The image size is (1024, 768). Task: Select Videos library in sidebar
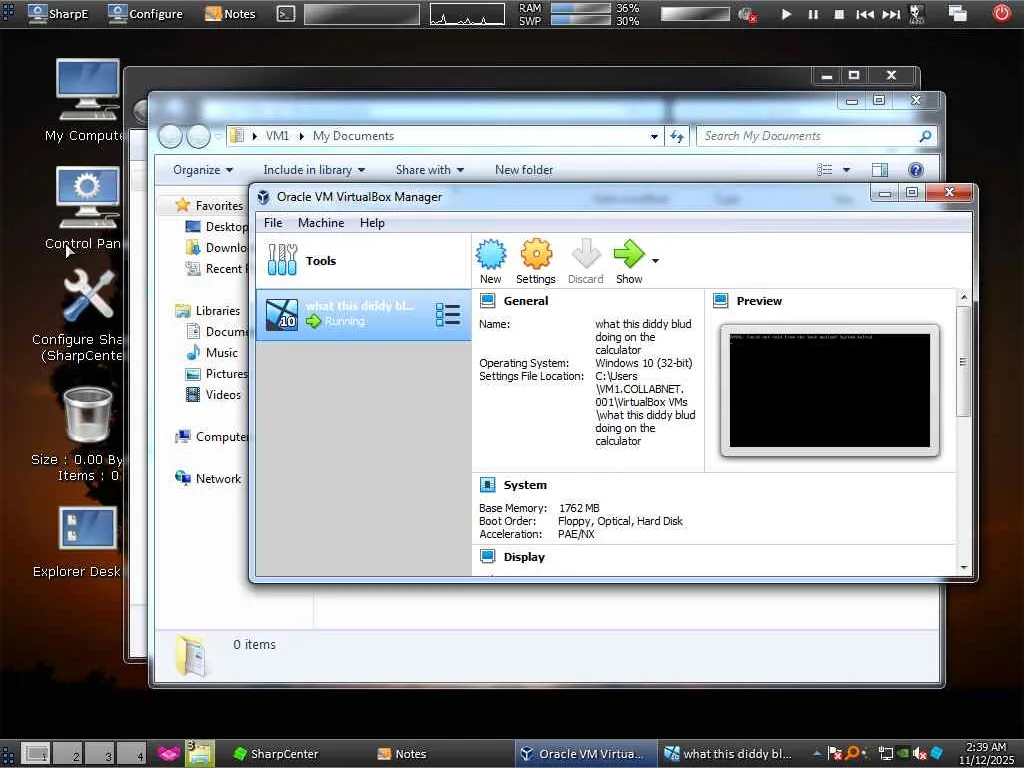[x=223, y=394]
